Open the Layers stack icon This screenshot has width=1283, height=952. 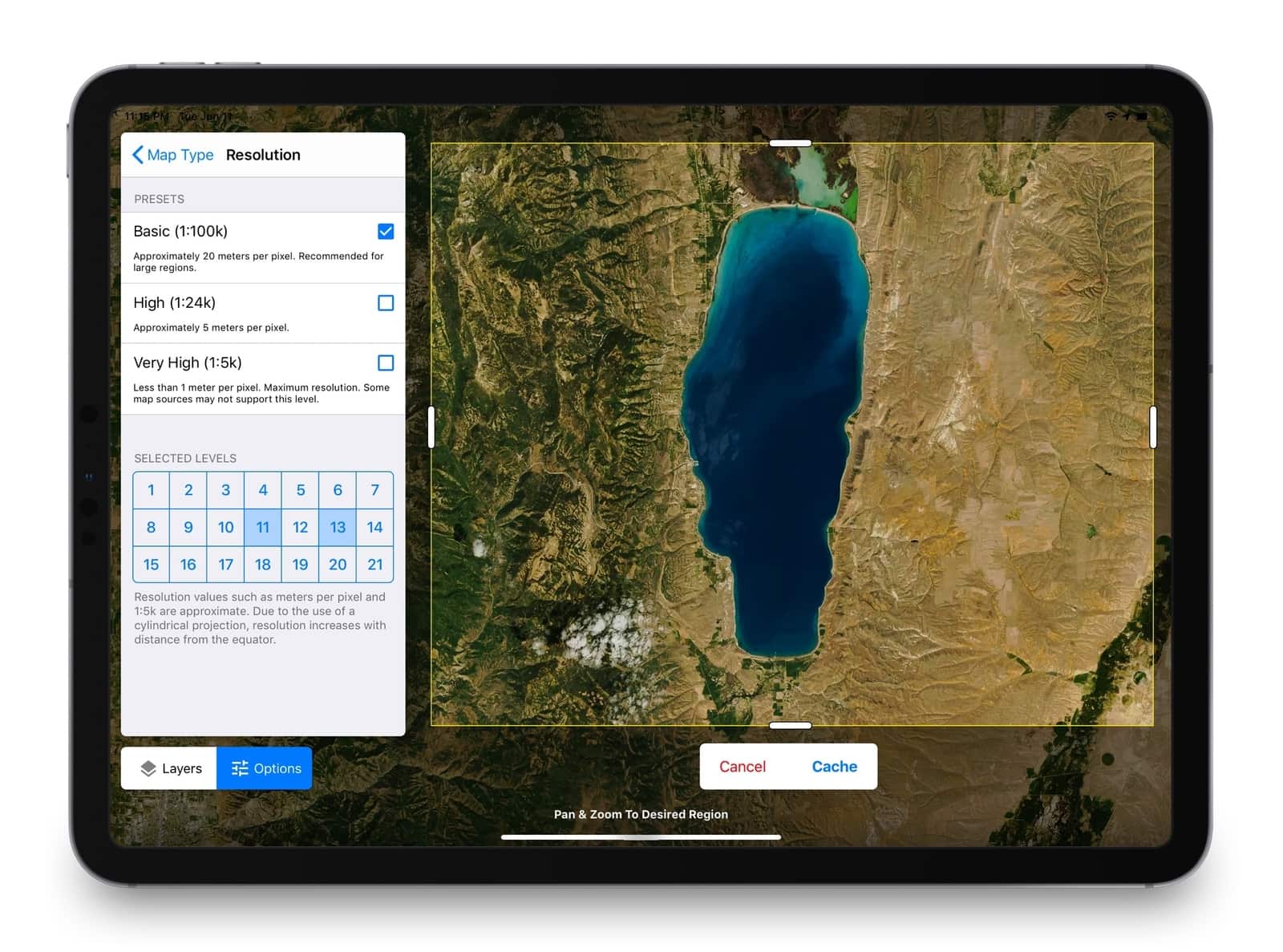[x=148, y=768]
